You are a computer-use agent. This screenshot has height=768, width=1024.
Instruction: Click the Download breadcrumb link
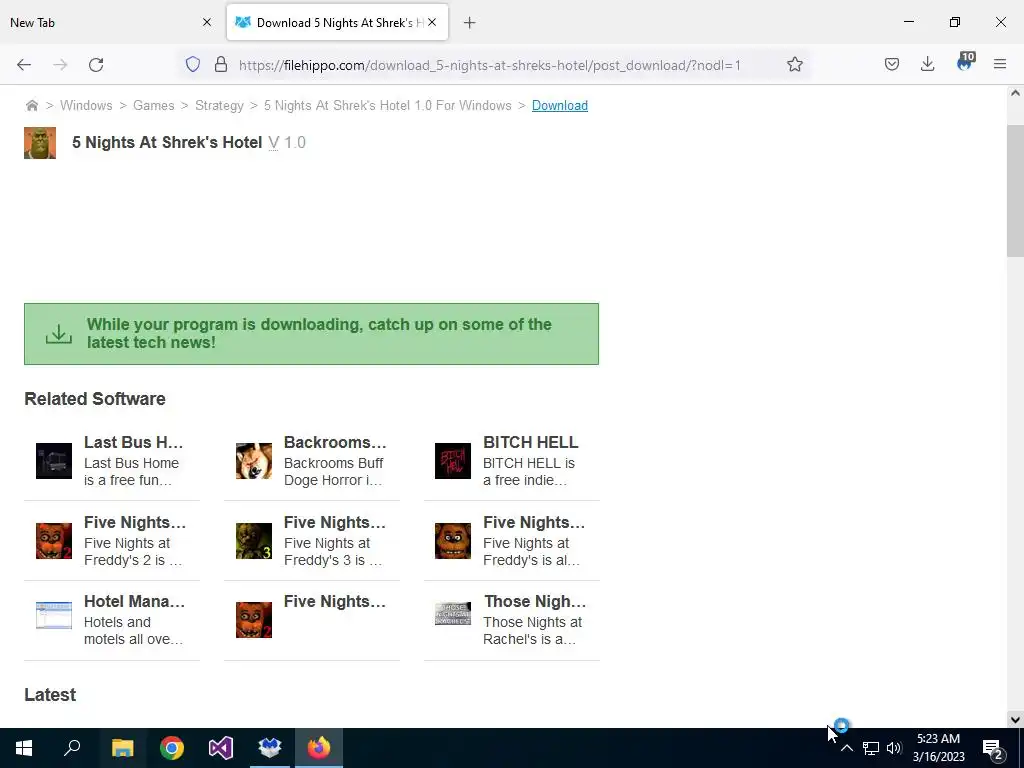pyautogui.click(x=560, y=105)
